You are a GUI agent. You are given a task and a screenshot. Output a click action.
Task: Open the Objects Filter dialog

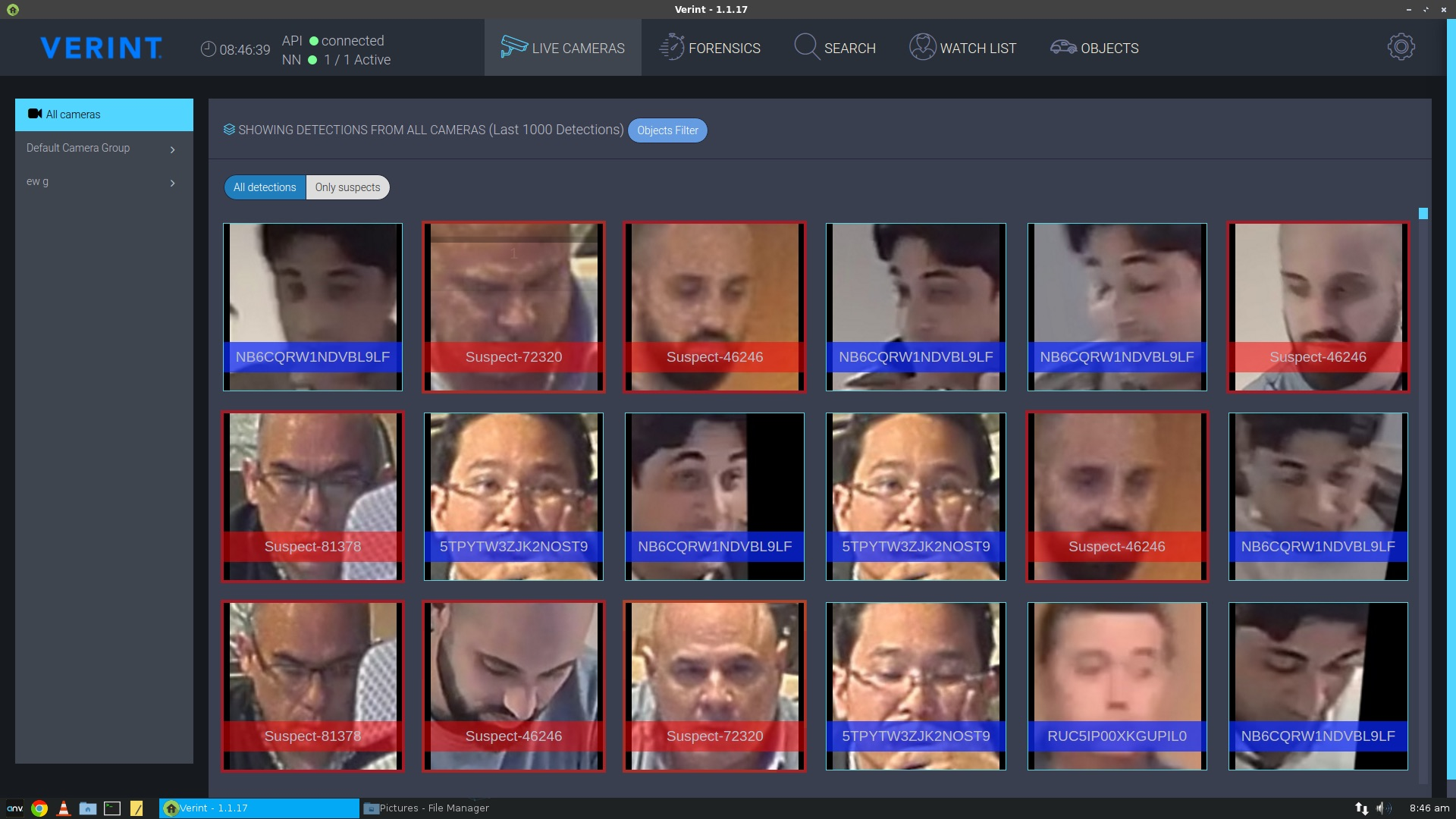(x=667, y=130)
